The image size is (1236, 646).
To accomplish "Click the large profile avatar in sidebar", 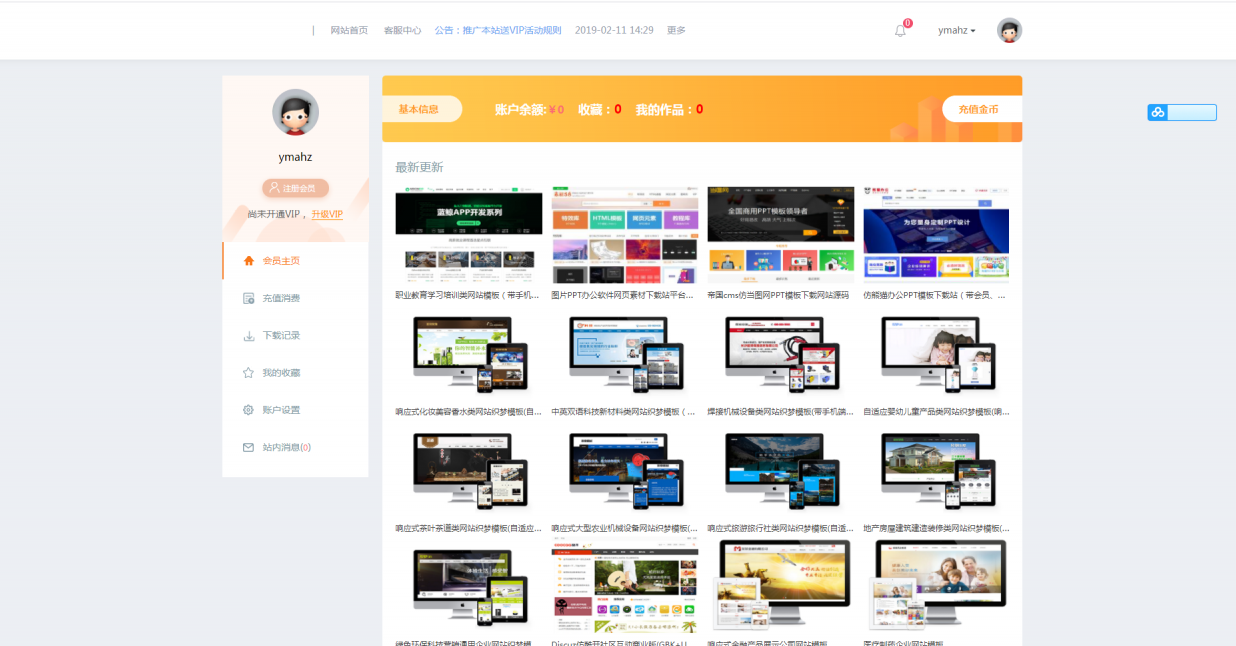I will 295,113.
